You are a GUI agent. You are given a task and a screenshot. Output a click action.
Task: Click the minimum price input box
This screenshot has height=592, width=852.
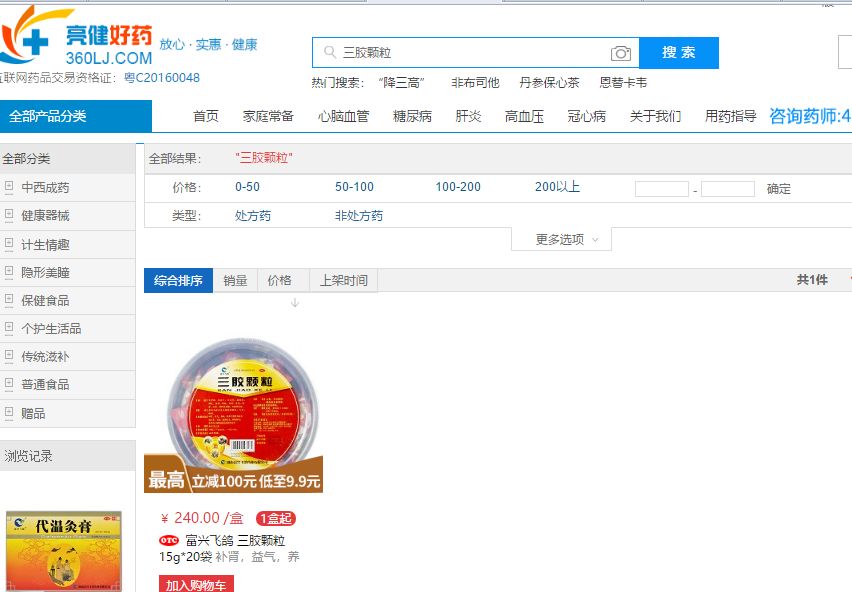(x=662, y=189)
